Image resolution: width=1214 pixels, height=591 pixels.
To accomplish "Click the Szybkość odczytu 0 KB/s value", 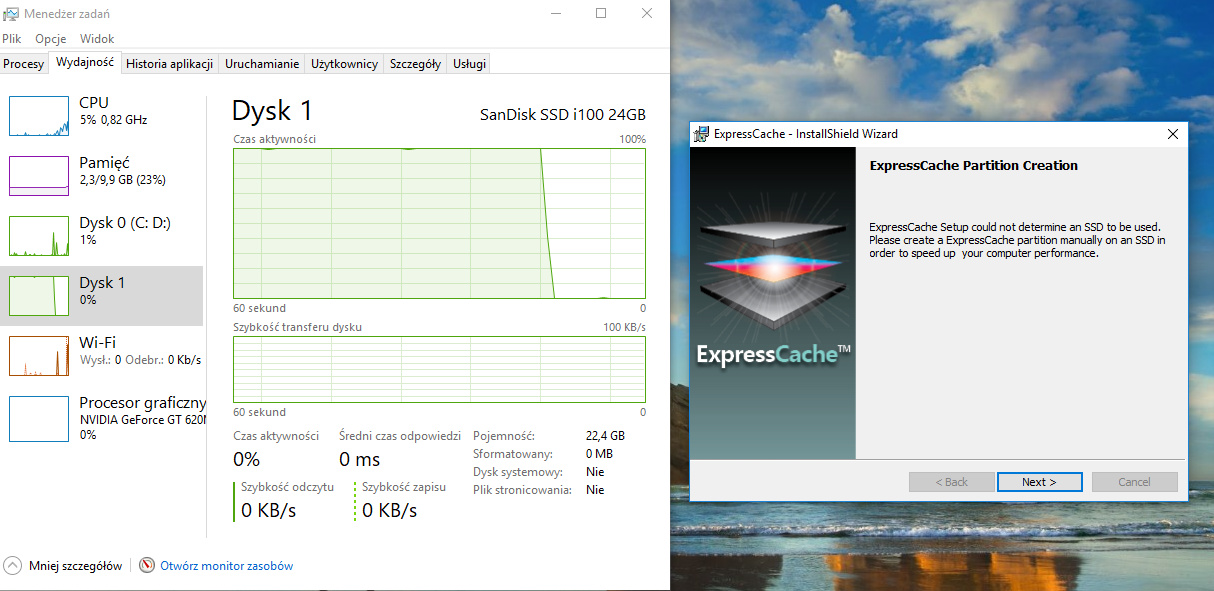I will [x=269, y=510].
